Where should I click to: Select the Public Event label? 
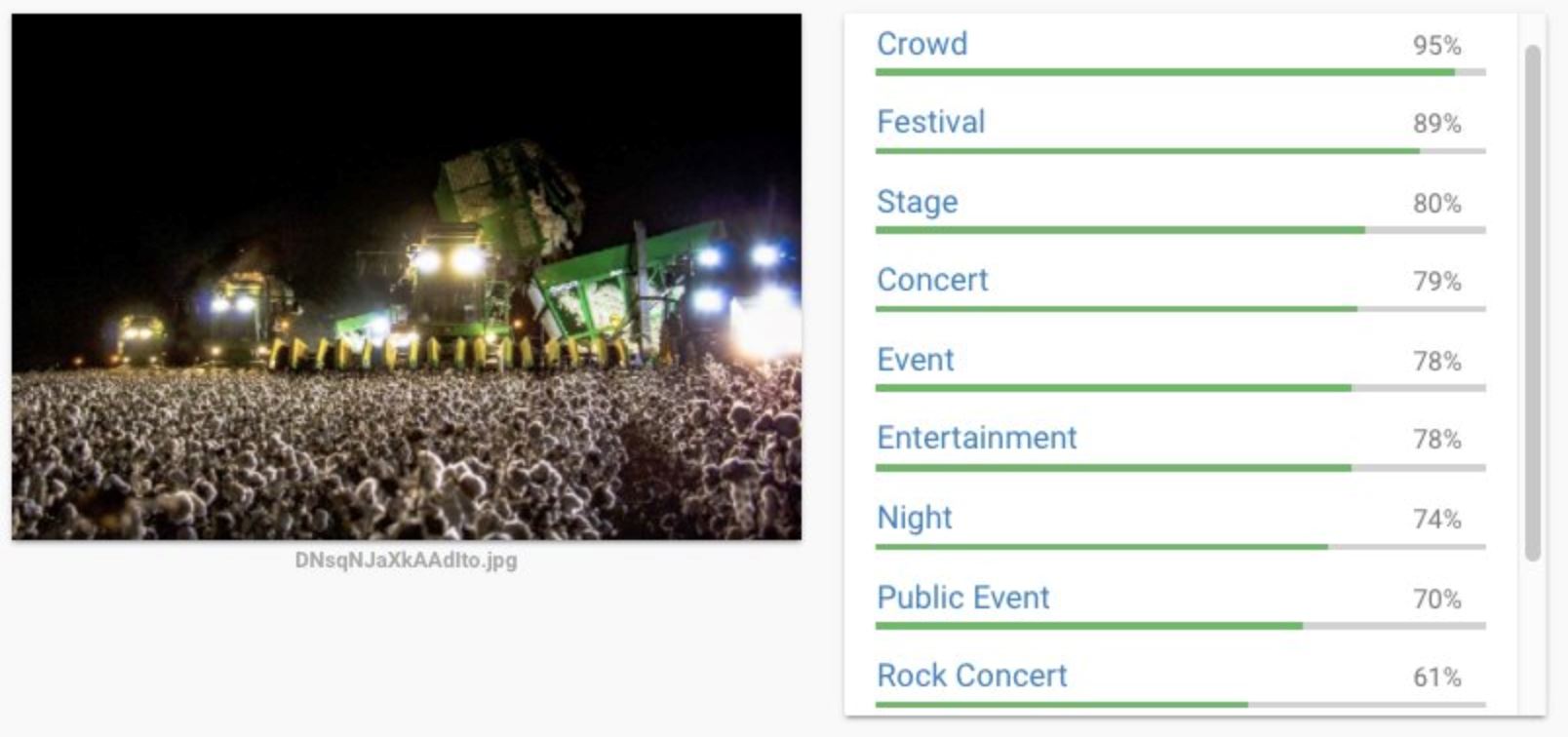962,597
